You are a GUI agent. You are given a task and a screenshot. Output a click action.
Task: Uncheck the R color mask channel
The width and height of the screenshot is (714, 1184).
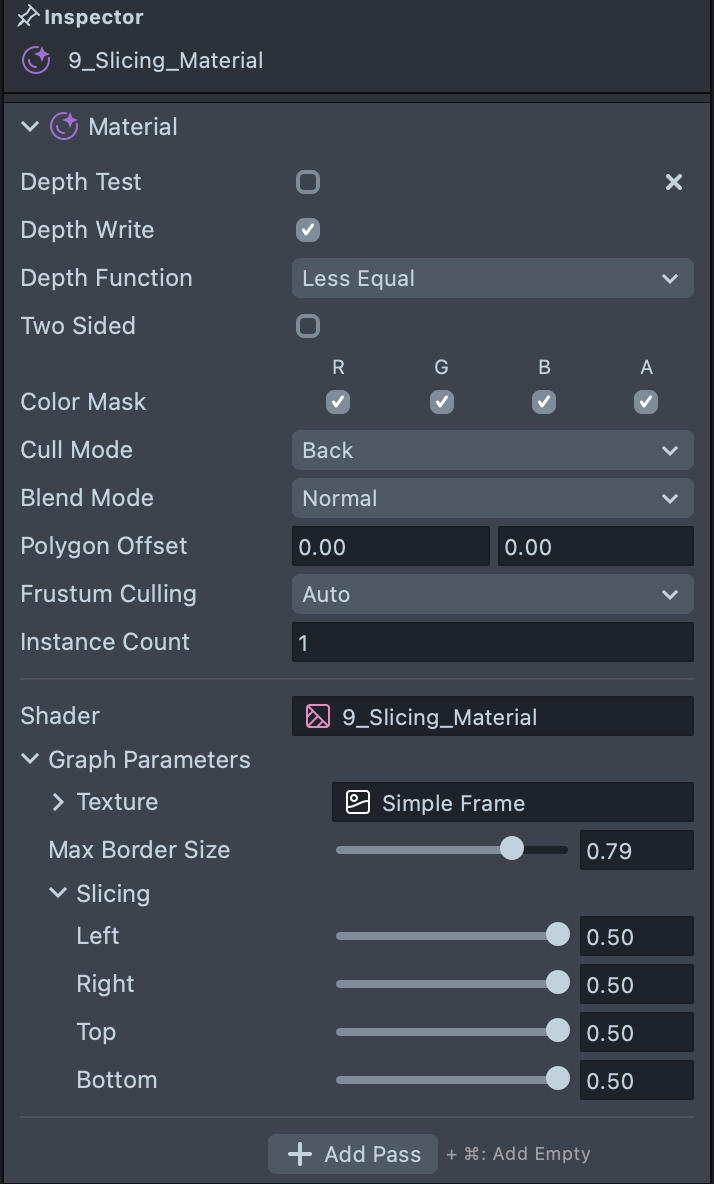pos(338,402)
